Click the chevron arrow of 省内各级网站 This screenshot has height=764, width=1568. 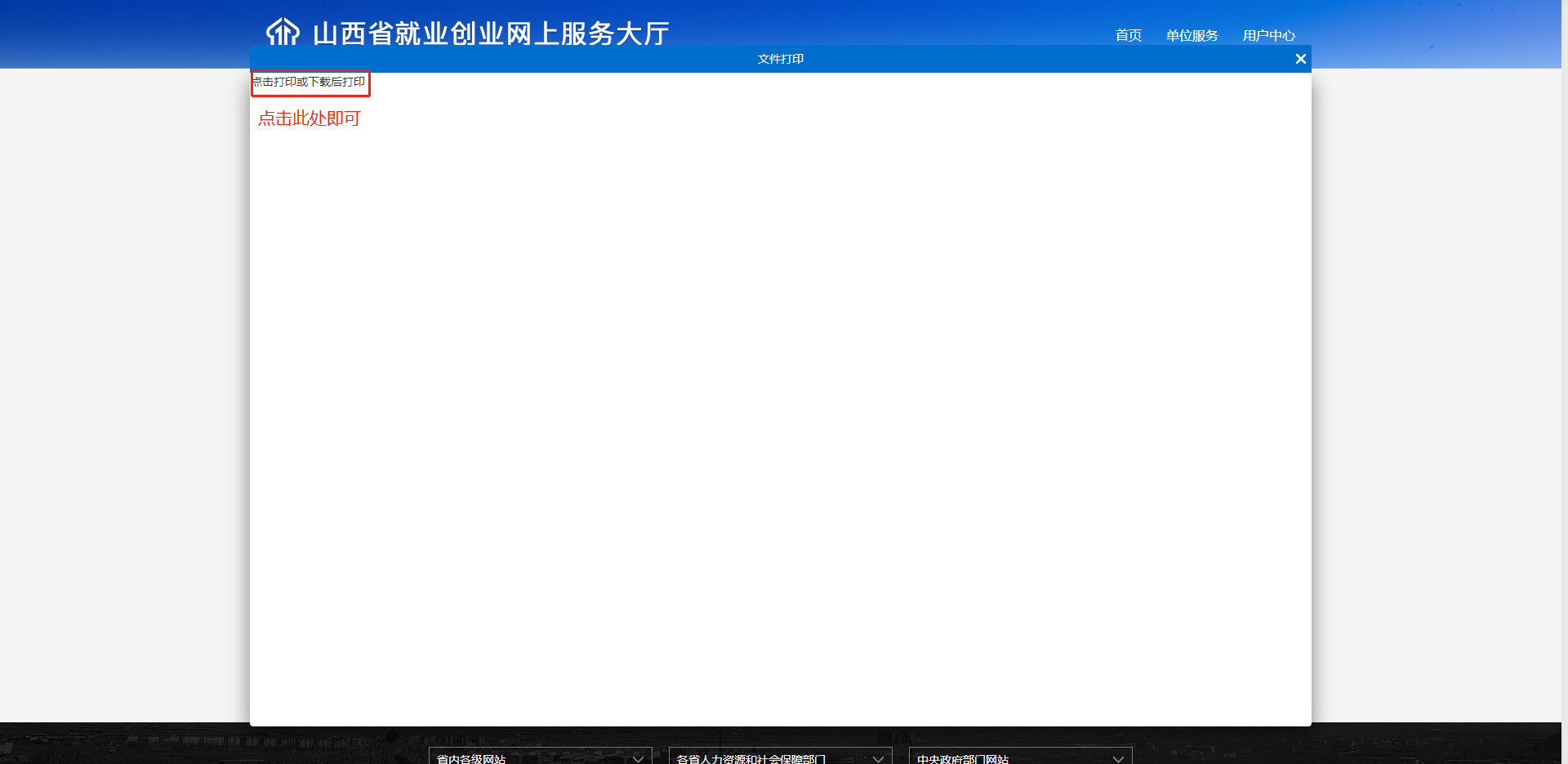pyautogui.click(x=639, y=758)
